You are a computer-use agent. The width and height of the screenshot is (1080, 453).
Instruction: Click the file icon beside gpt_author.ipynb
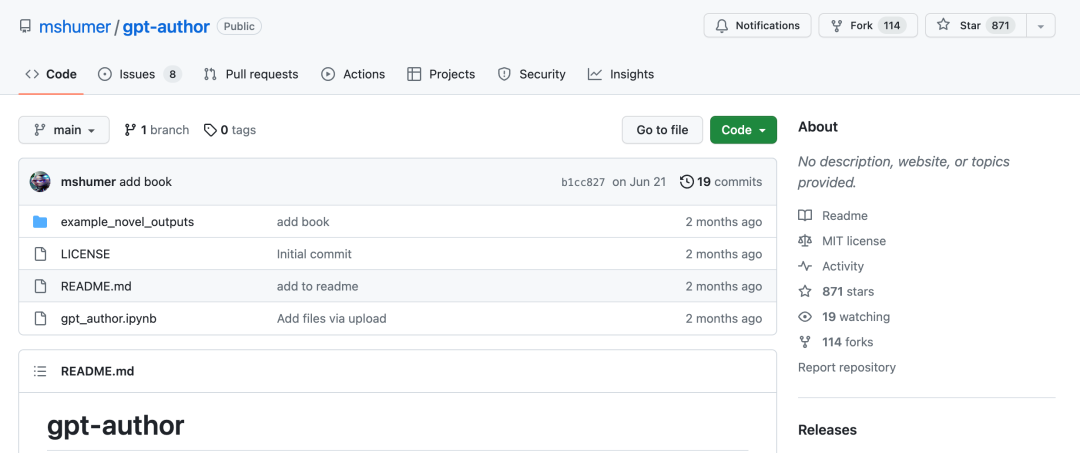(40, 318)
